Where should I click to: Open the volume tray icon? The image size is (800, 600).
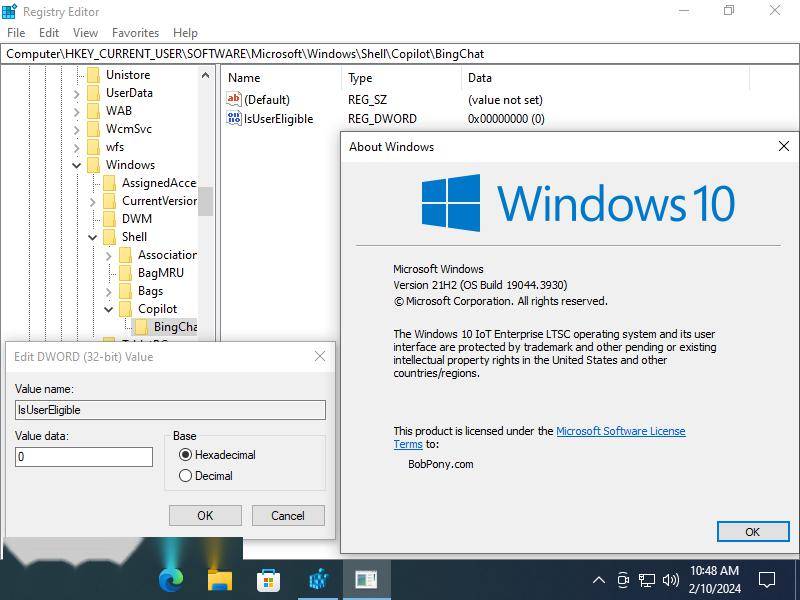pyautogui.click(x=671, y=580)
